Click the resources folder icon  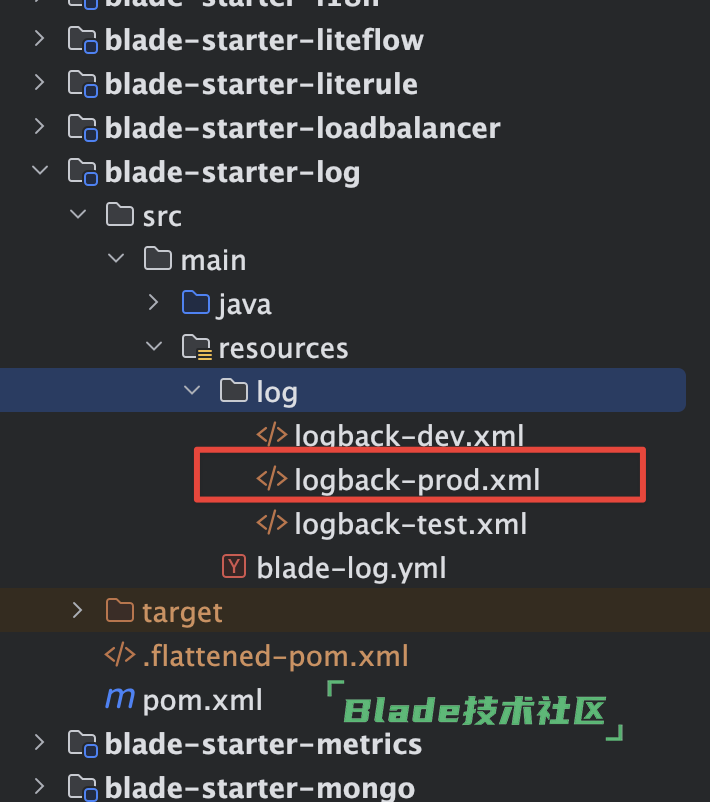pyautogui.click(x=196, y=348)
